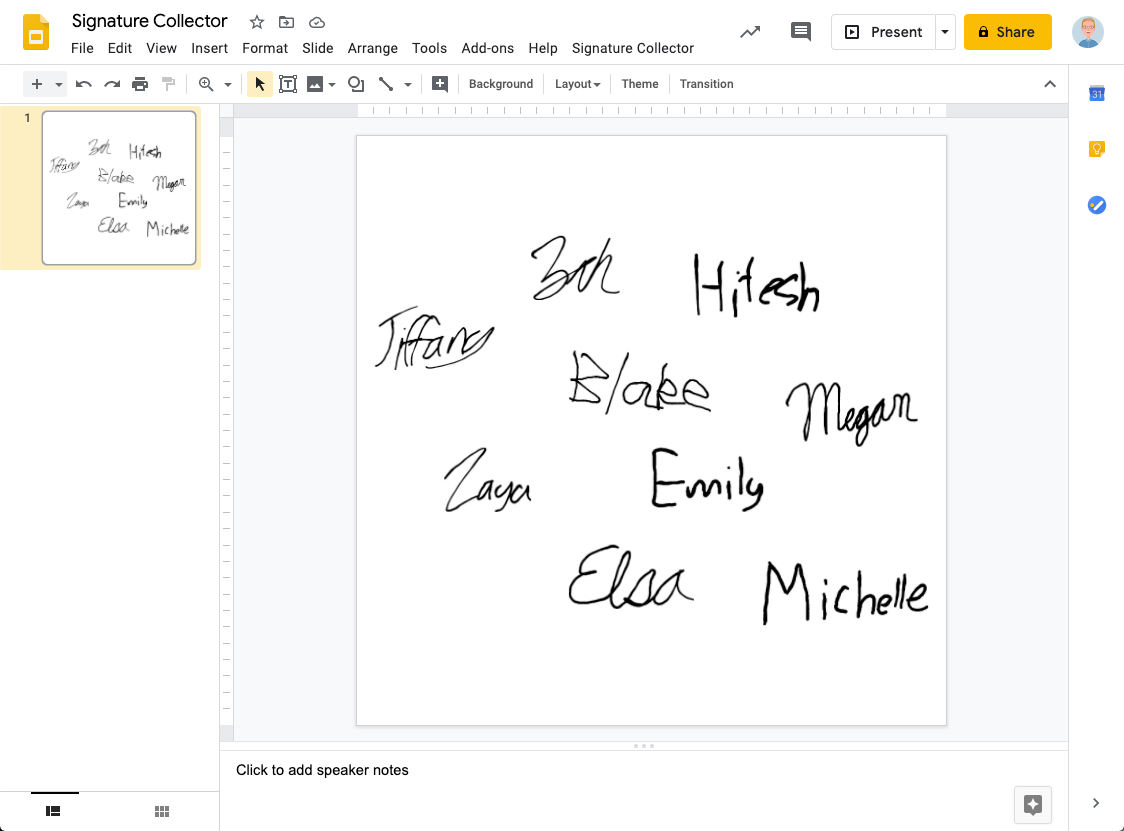Click the yellow Share button
Viewport: 1124px width, 831px height.
pos(1007,32)
